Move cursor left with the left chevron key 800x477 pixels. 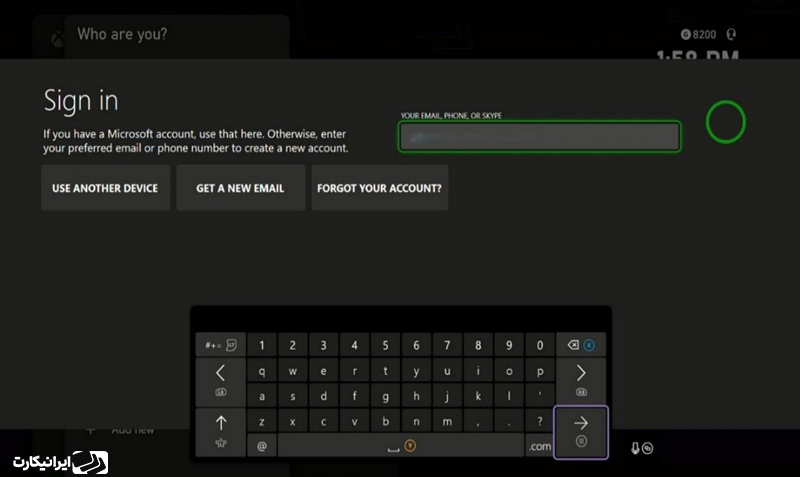(x=220, y=376)
